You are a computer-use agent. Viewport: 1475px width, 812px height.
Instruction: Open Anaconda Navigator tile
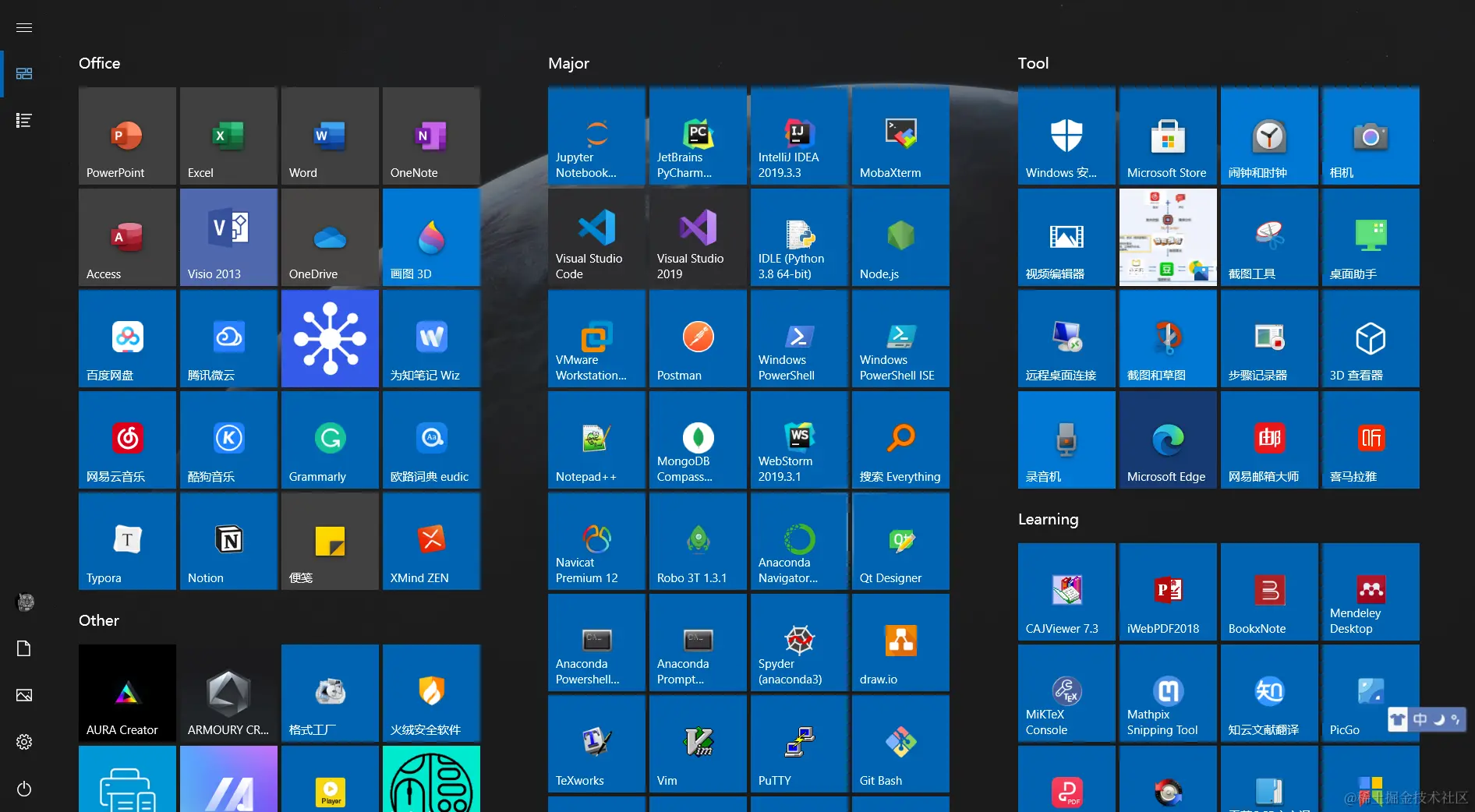tap(799, 541)
